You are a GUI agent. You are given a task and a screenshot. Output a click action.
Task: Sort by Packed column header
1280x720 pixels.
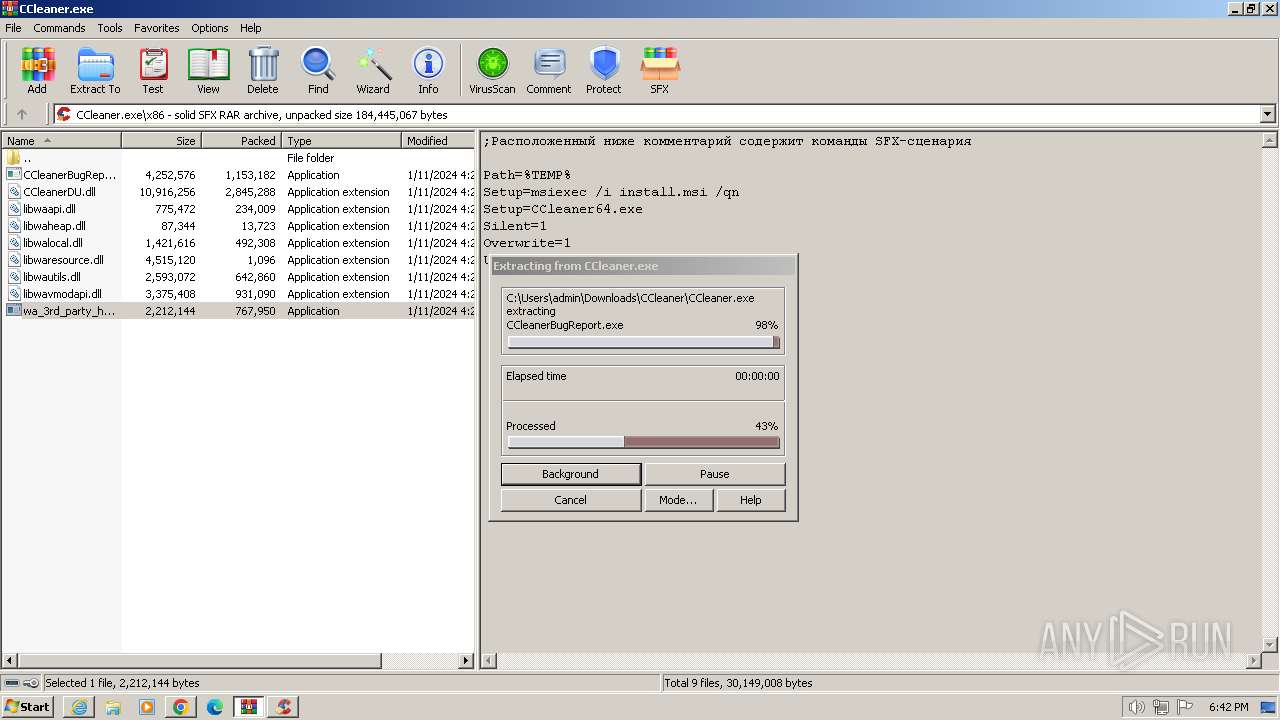pos(241,141)
